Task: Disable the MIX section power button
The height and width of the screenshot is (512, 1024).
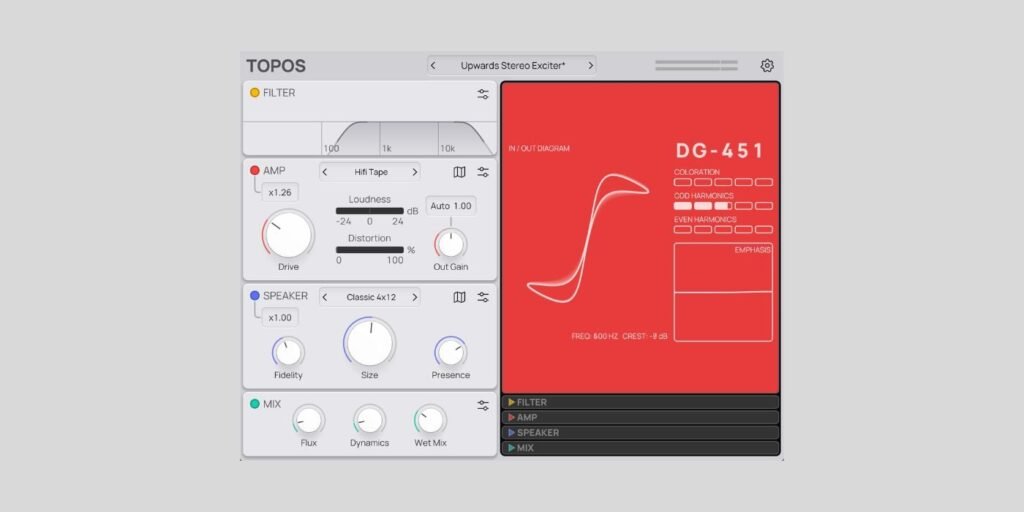Action: tap(255, 404)
